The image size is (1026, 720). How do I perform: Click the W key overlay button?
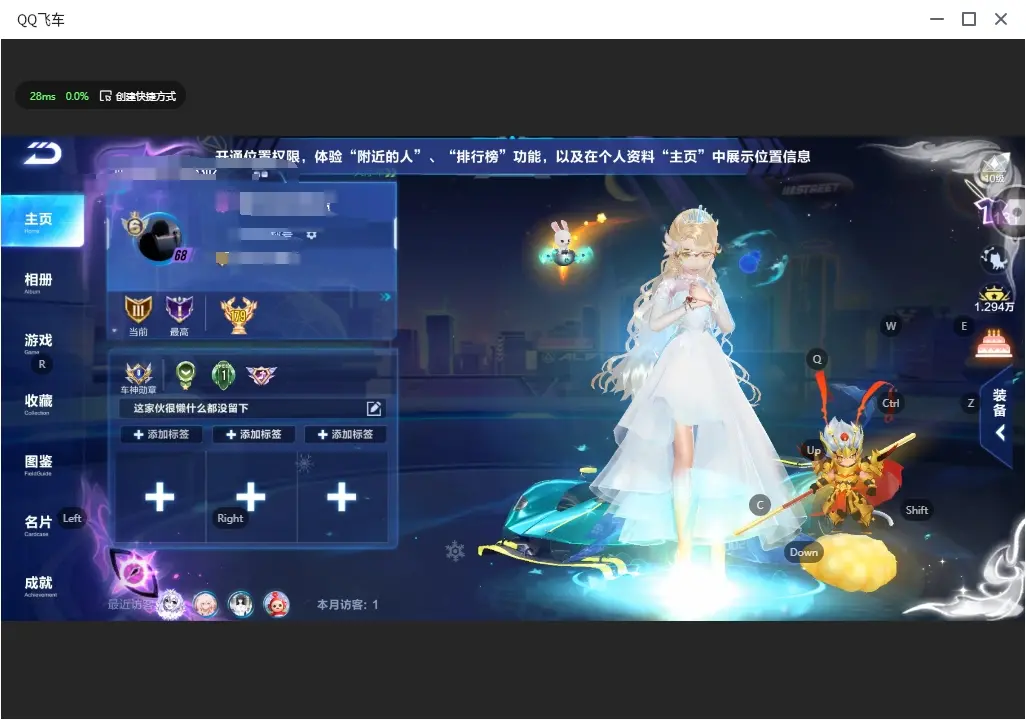pyautogui.click(x=891, y=326)
